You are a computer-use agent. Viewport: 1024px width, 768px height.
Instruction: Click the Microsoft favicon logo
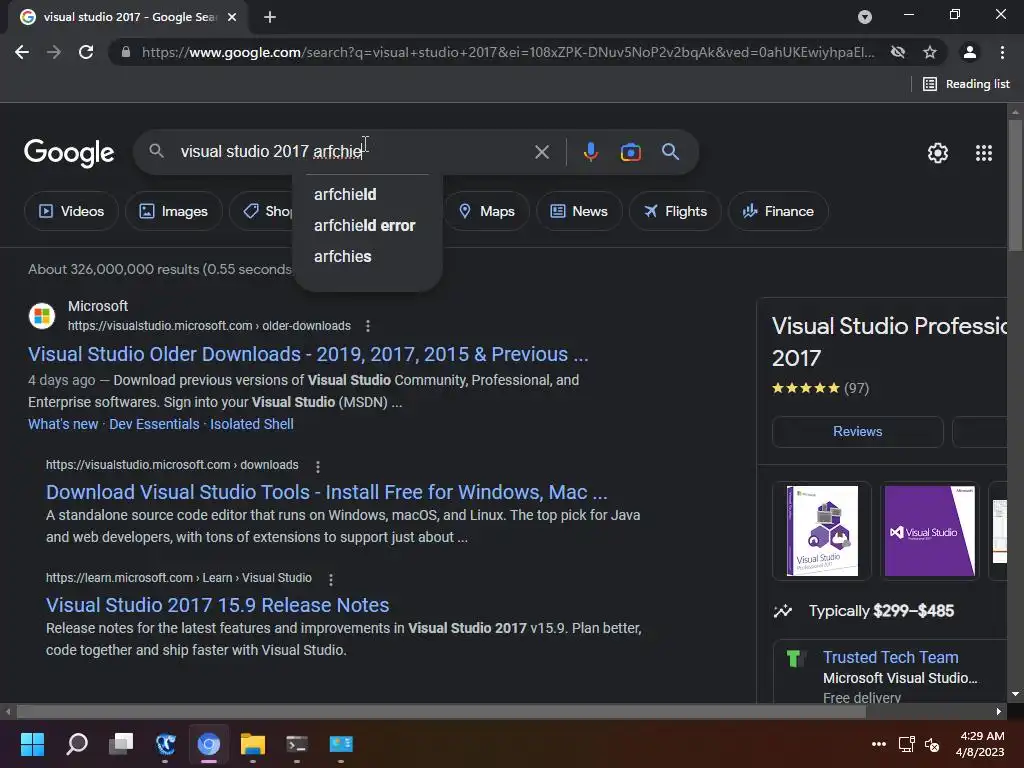[42, 316]
